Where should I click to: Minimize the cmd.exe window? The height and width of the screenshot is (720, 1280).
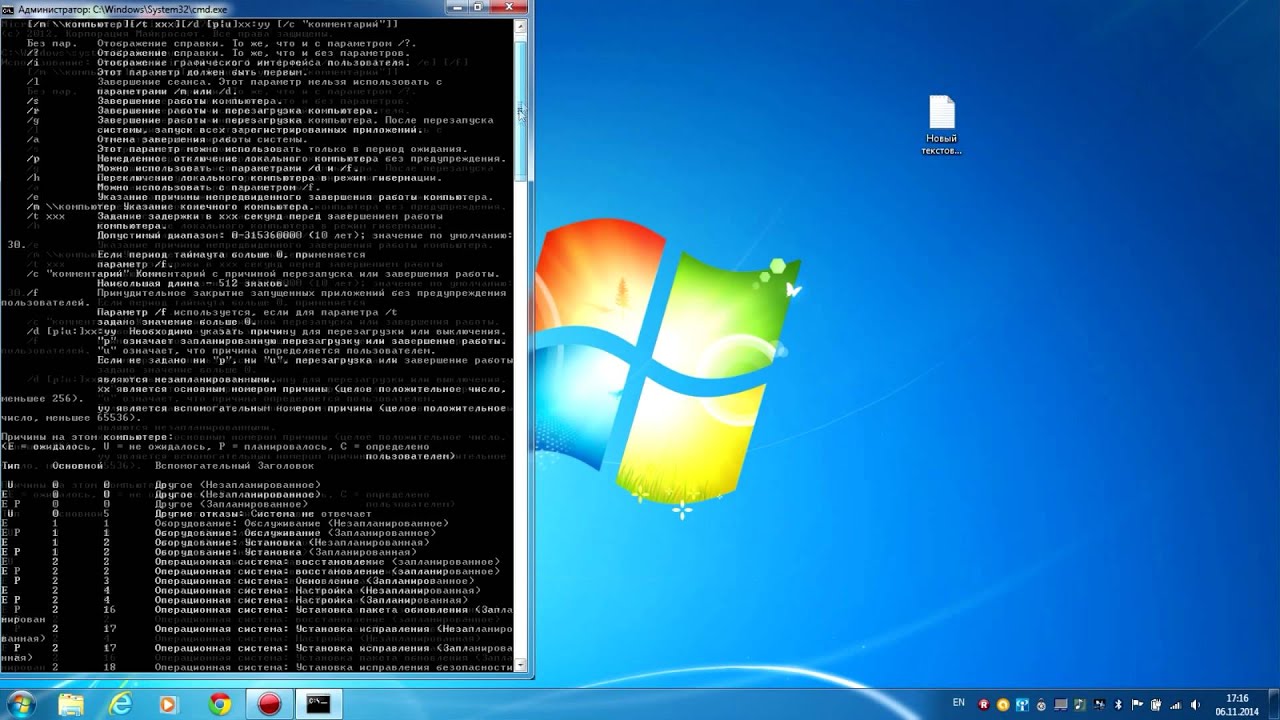458,8
